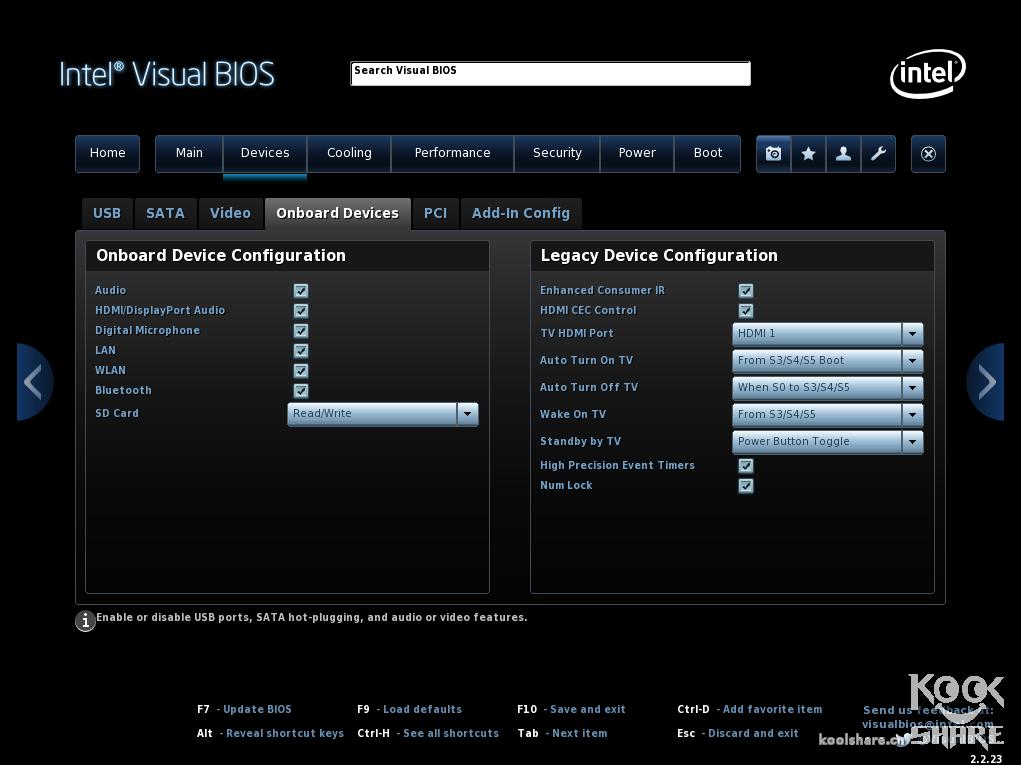Toggle the Num Lock checkbox
Image resolution: width=1021 pixels, height=765 pixels.
746,486
